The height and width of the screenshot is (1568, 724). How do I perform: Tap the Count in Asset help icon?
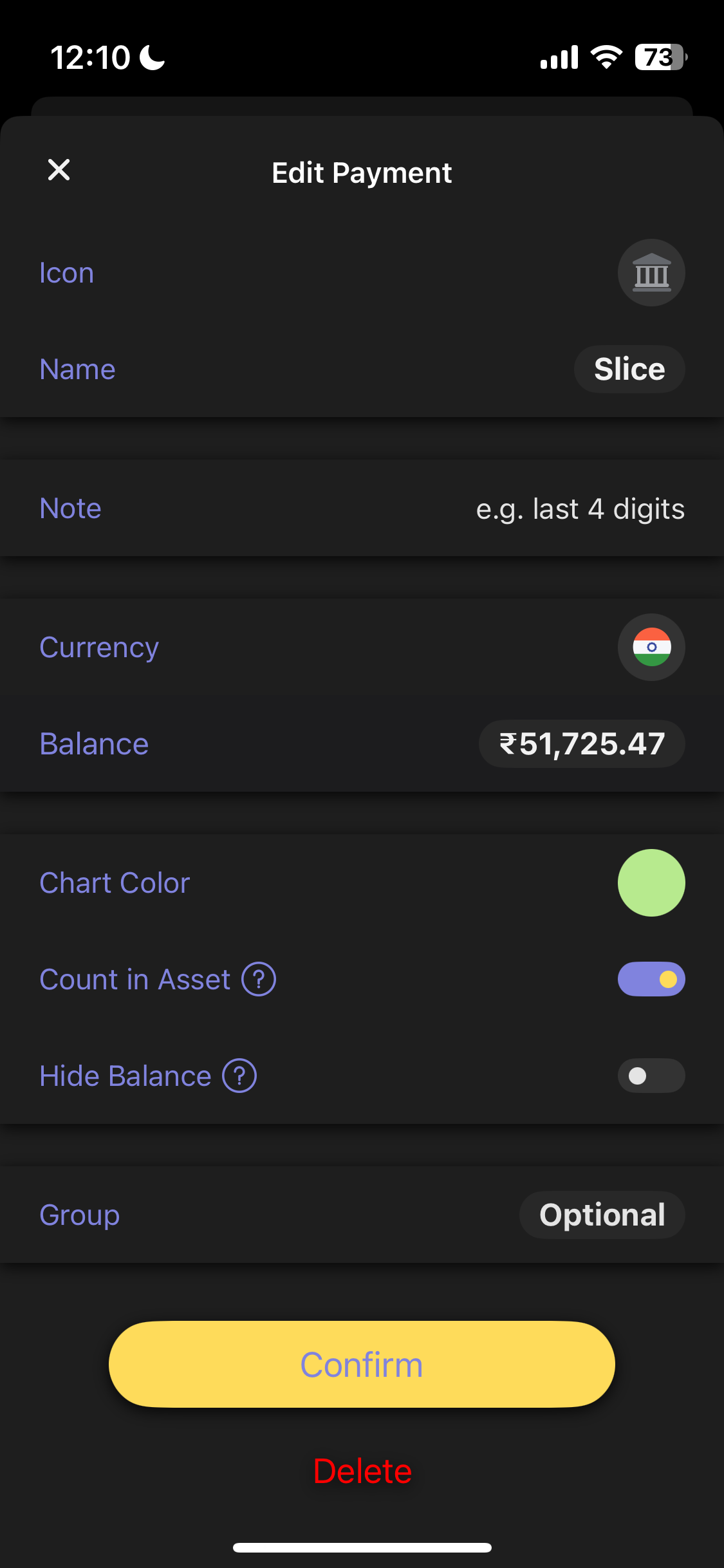(x=259, y=980)
